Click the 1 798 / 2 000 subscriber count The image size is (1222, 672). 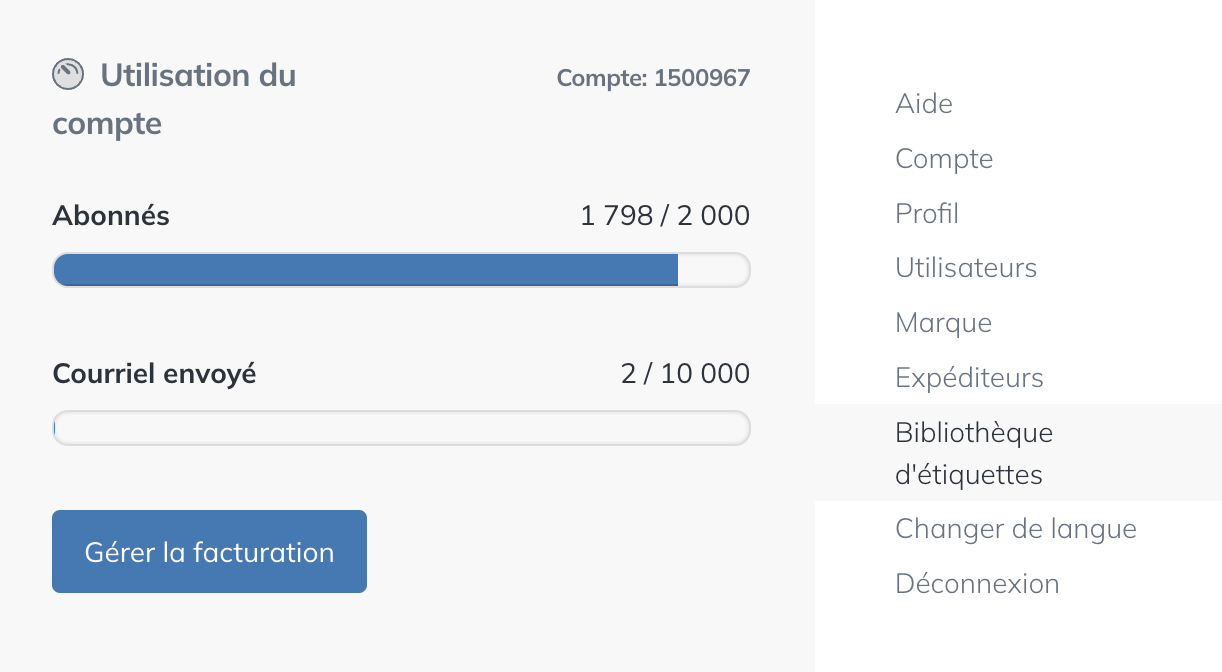tap(665, 215)
